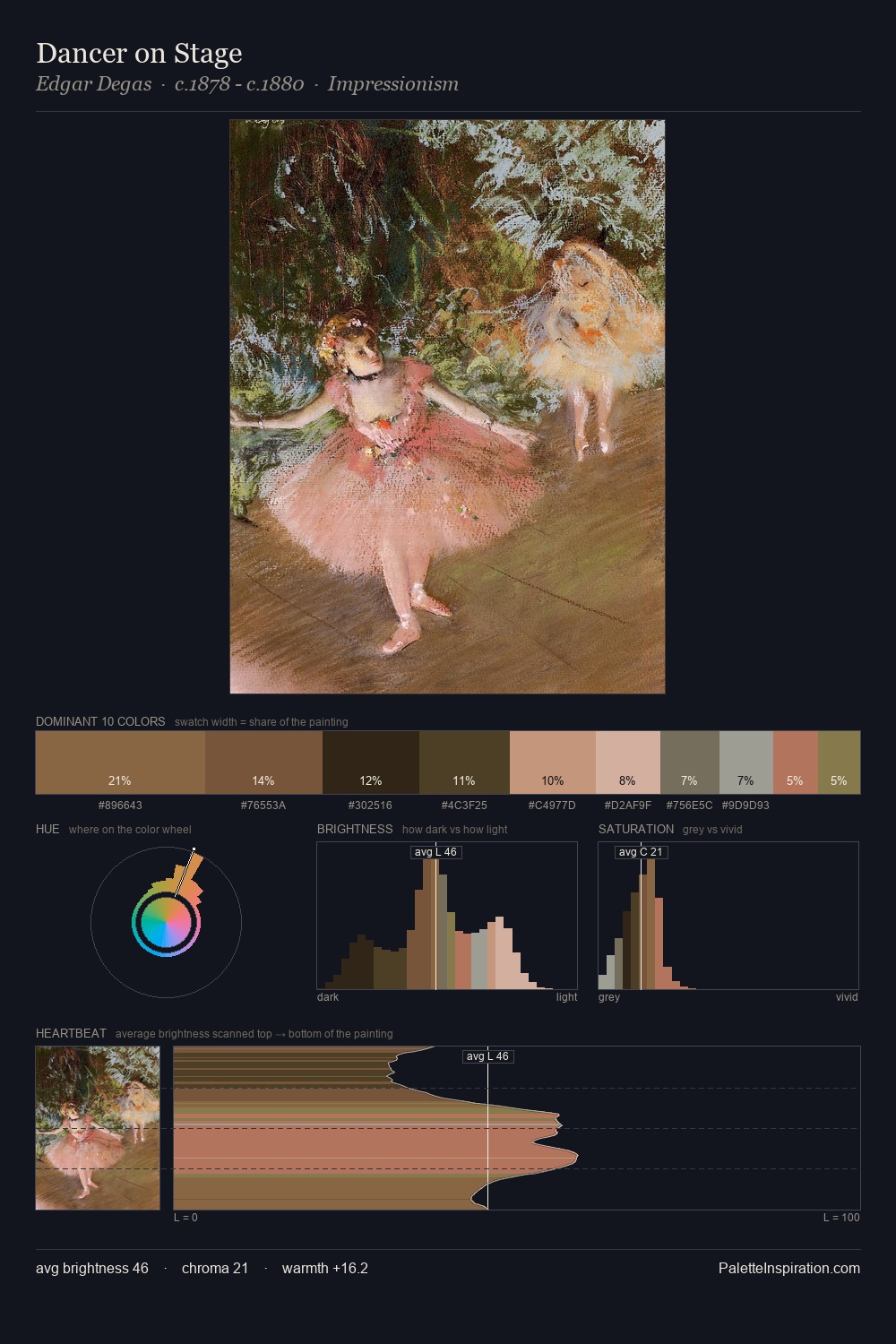Click the avg brightness 46 footer stat

(92, 1269)
